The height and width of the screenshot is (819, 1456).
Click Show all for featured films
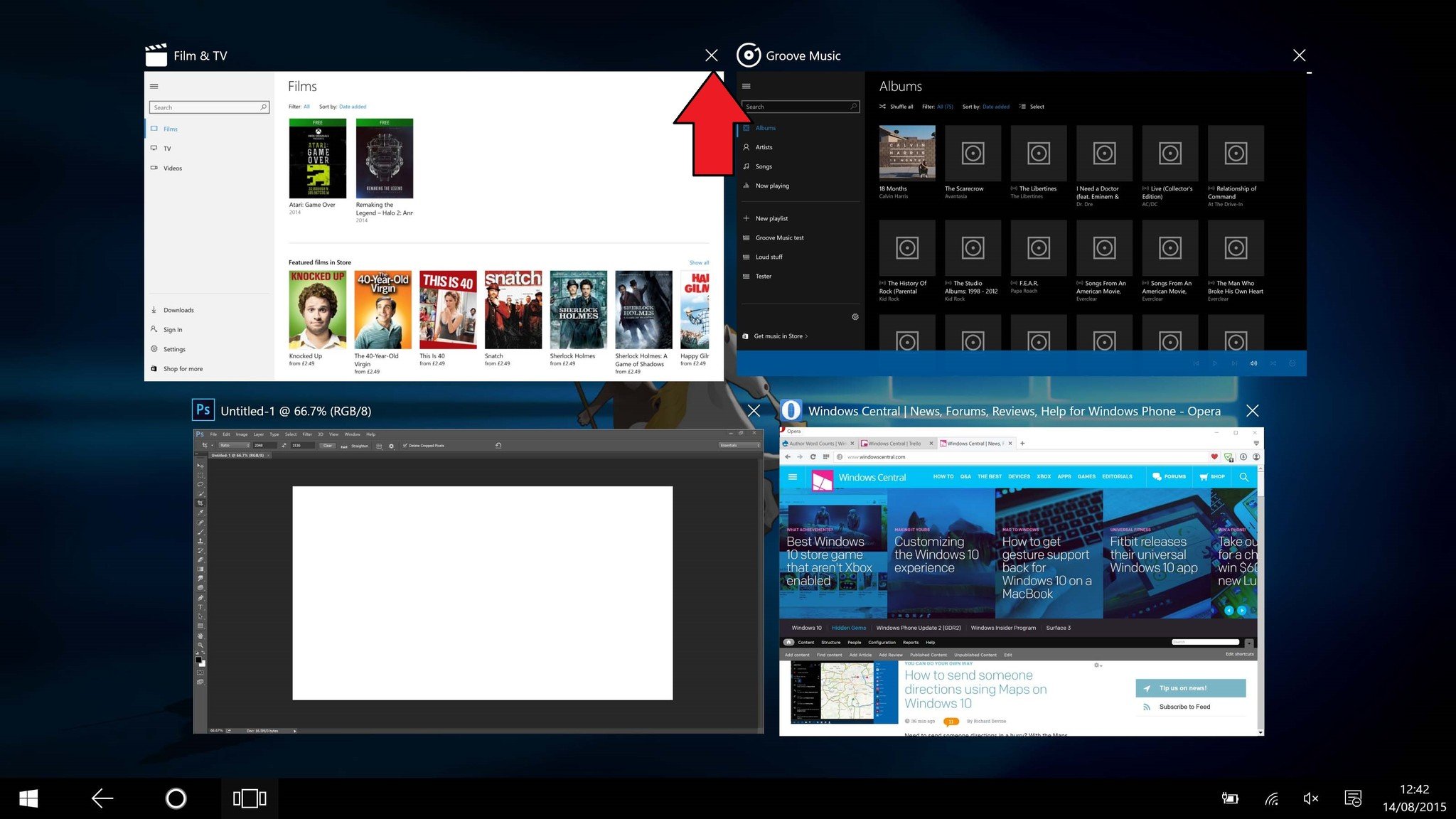[699, 263]
